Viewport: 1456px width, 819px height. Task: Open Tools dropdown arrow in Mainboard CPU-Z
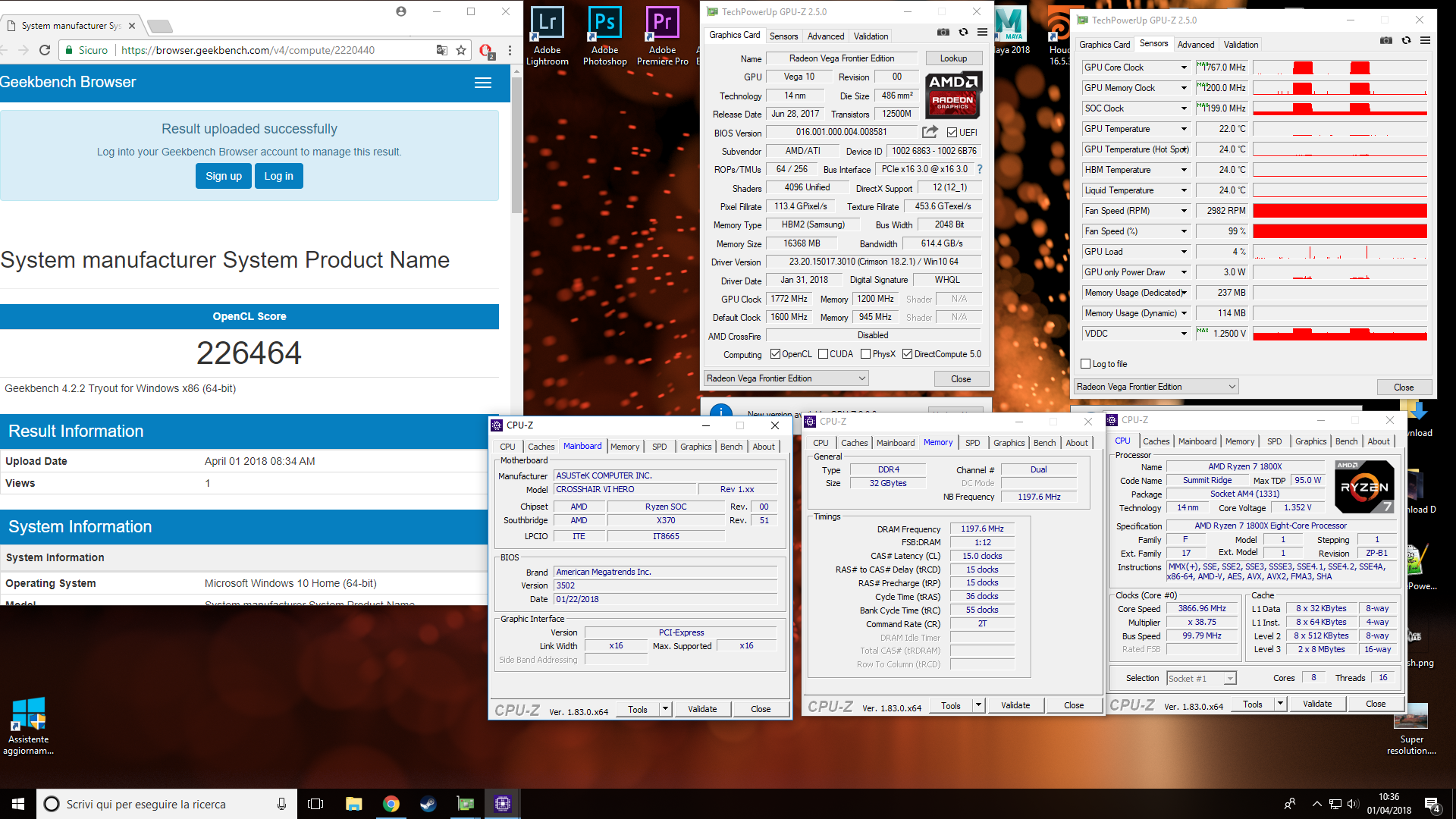(x=665, y=709)
